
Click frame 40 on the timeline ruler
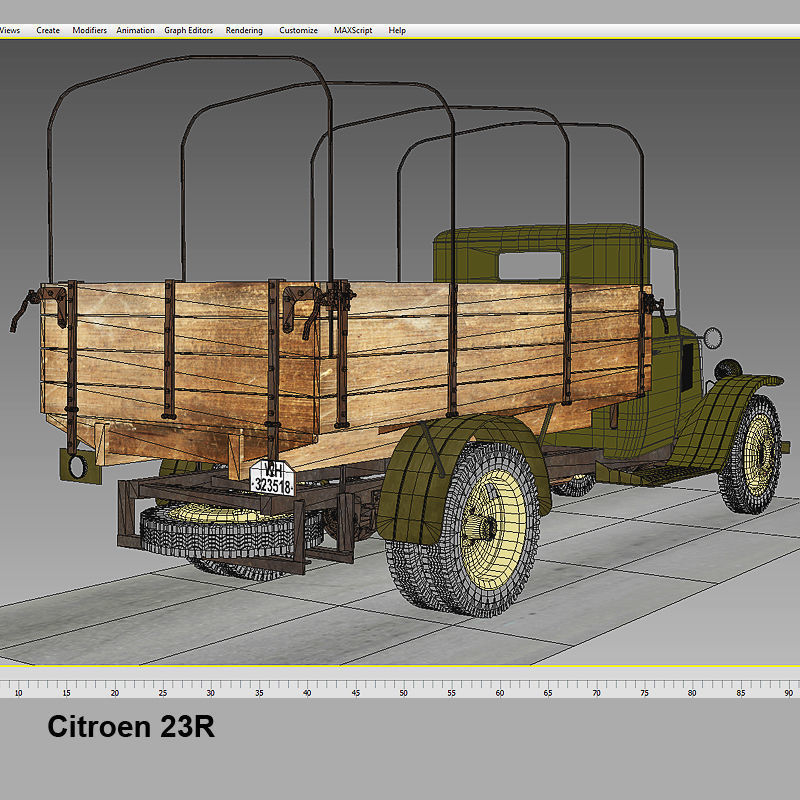307,693
